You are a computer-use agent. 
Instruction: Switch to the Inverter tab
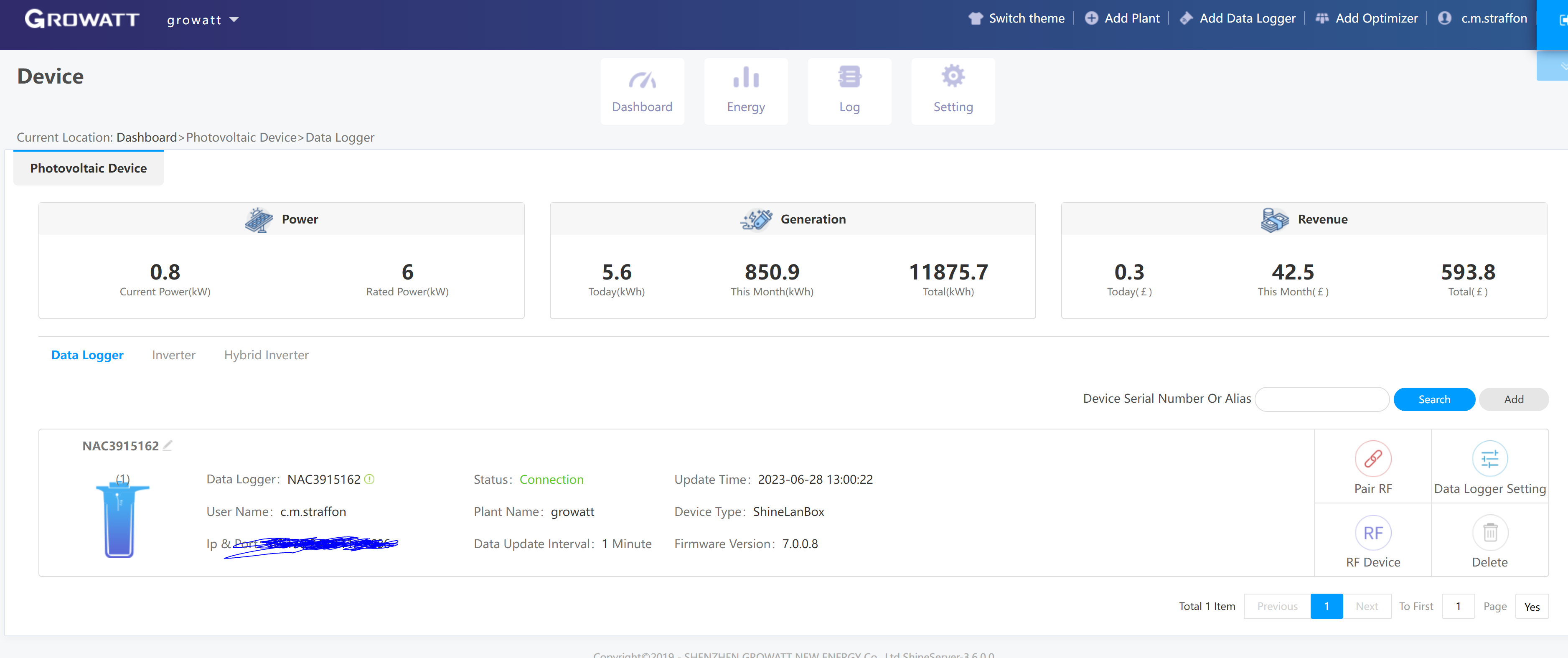(173, 355)
